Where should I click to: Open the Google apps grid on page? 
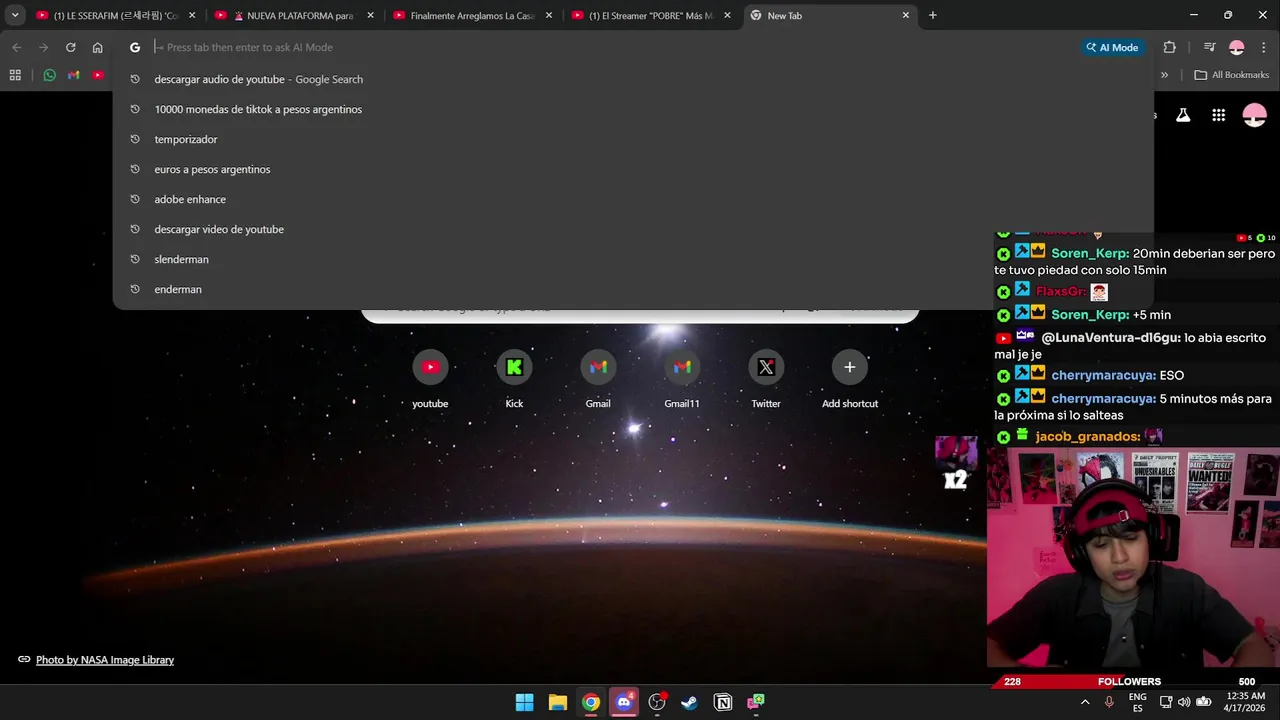point(1218,115)
